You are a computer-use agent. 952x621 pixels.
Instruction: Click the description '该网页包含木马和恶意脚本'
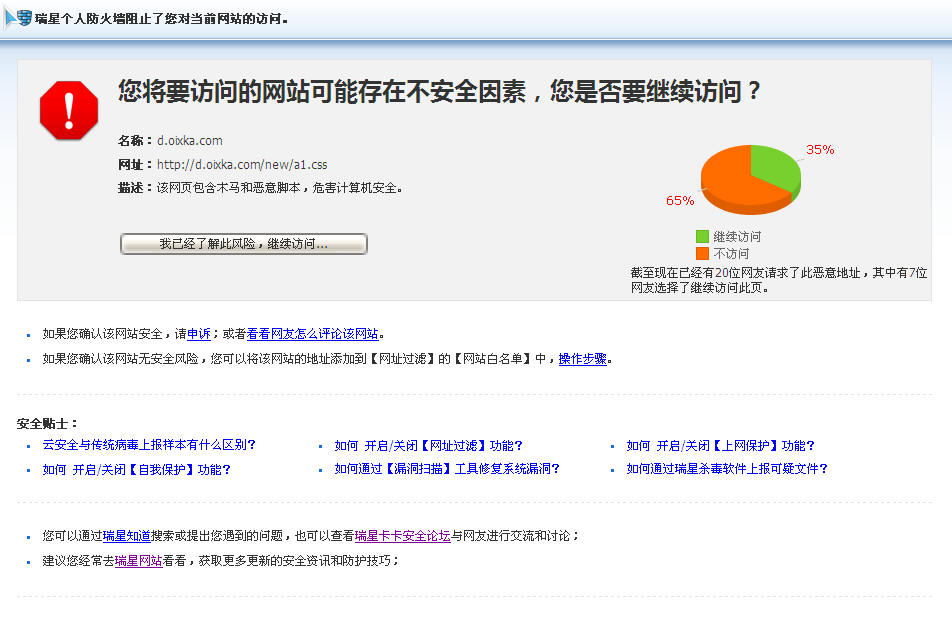pos(228,188)
